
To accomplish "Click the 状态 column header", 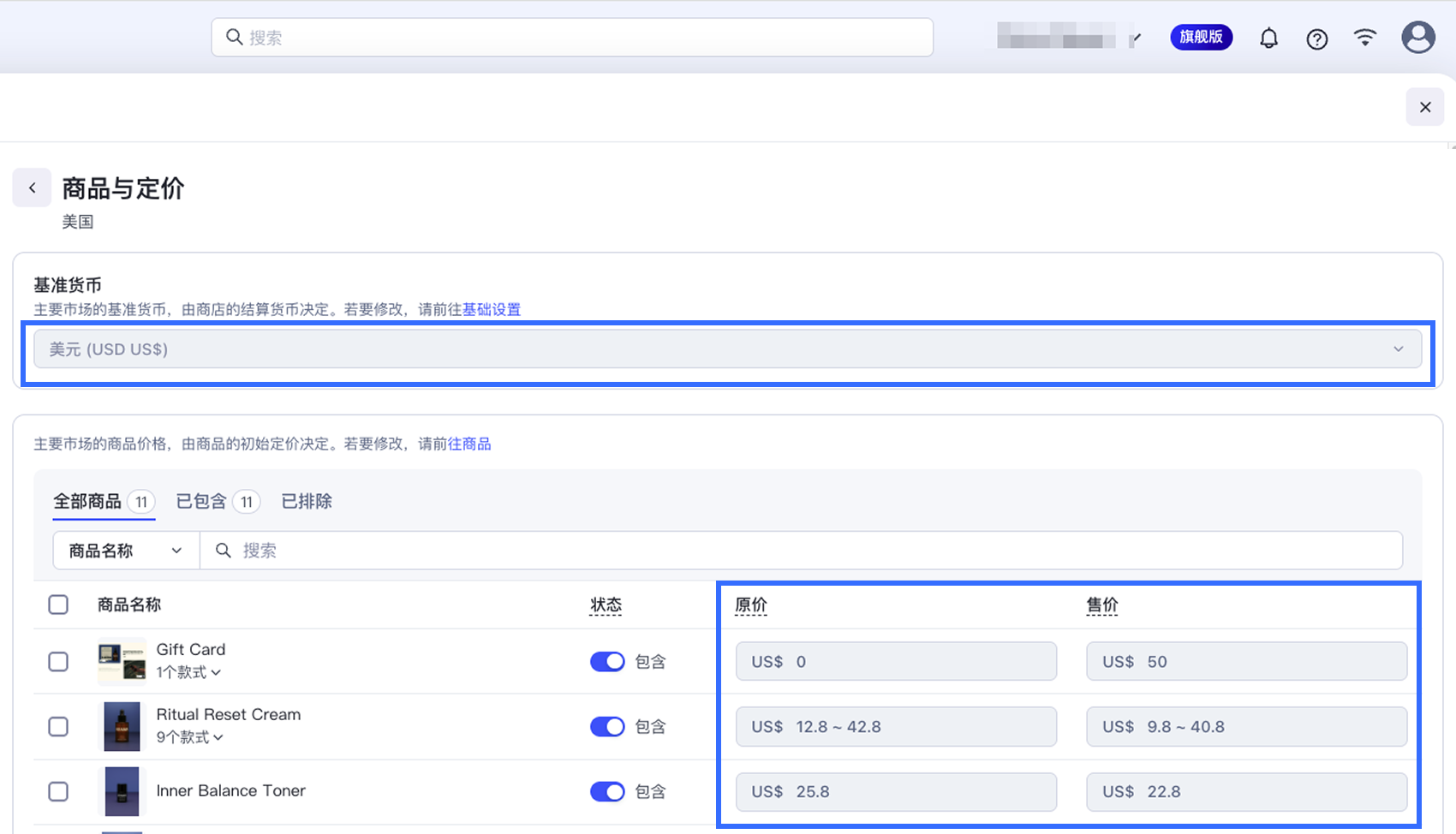I will coord(606,605).
